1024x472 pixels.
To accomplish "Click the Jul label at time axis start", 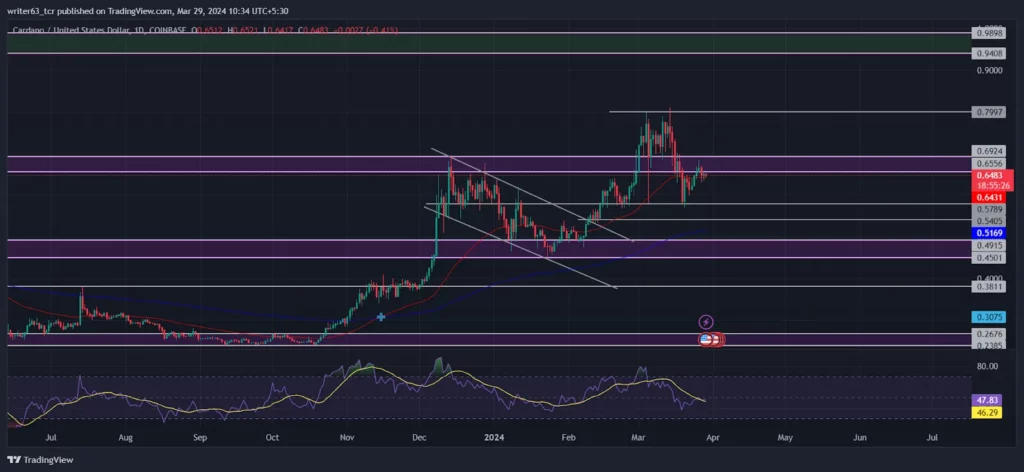I will (x=49, y=437).
